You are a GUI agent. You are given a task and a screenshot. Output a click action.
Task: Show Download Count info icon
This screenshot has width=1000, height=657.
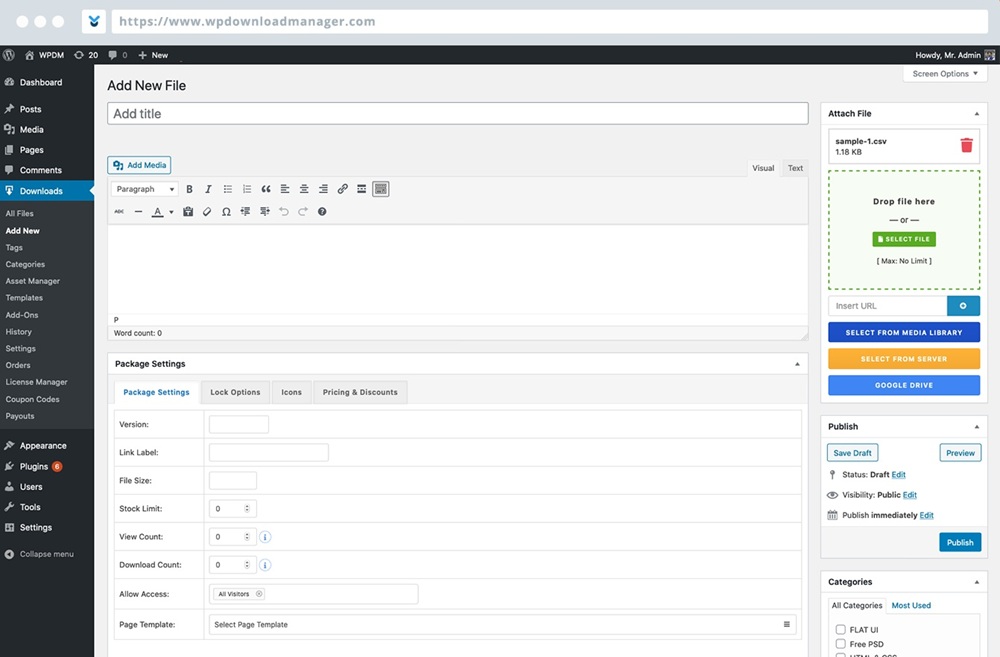coord(265,565)
